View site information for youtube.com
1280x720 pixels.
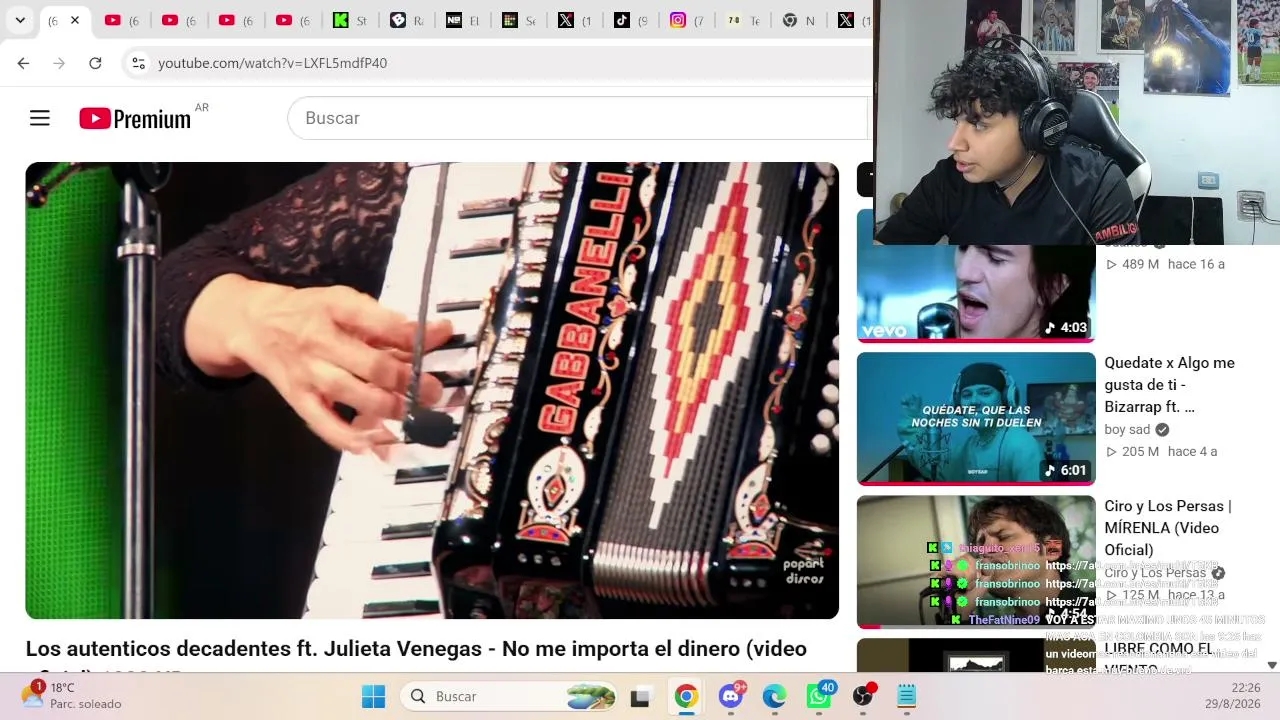(x=138, y=63)
